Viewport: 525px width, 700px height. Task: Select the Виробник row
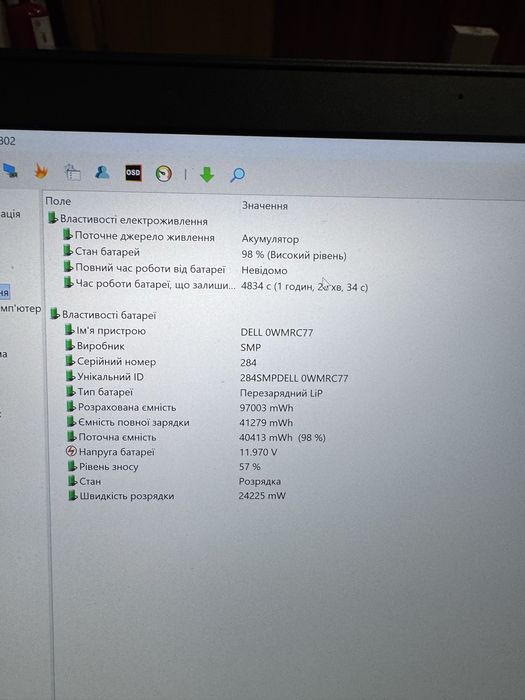tap(95, 346)
